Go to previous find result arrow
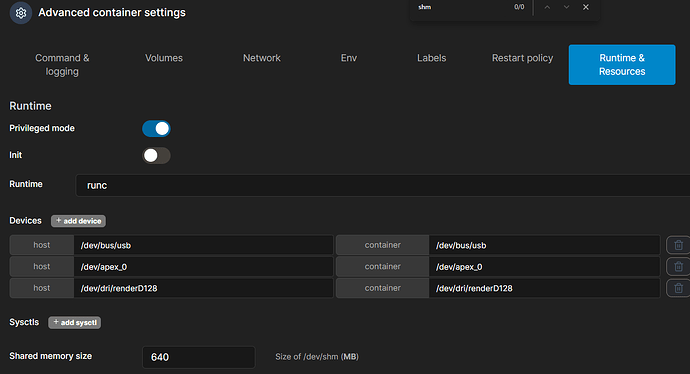690x374 pixels. (x=547, y=7)
